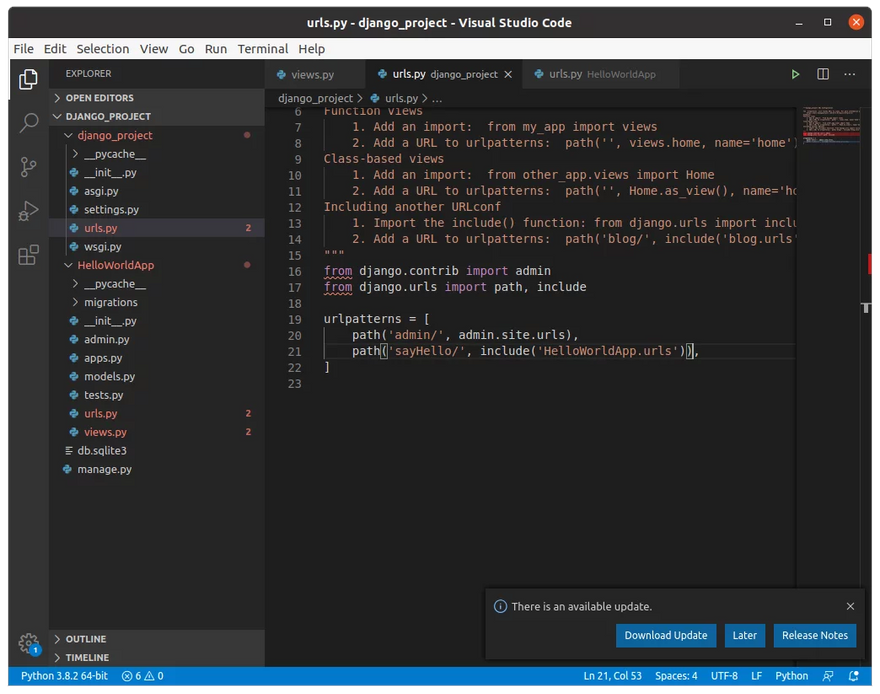Open settings.py in the explorer
Image resolution: width=880 pixels, height=694 pixels.
click(111, 210)
